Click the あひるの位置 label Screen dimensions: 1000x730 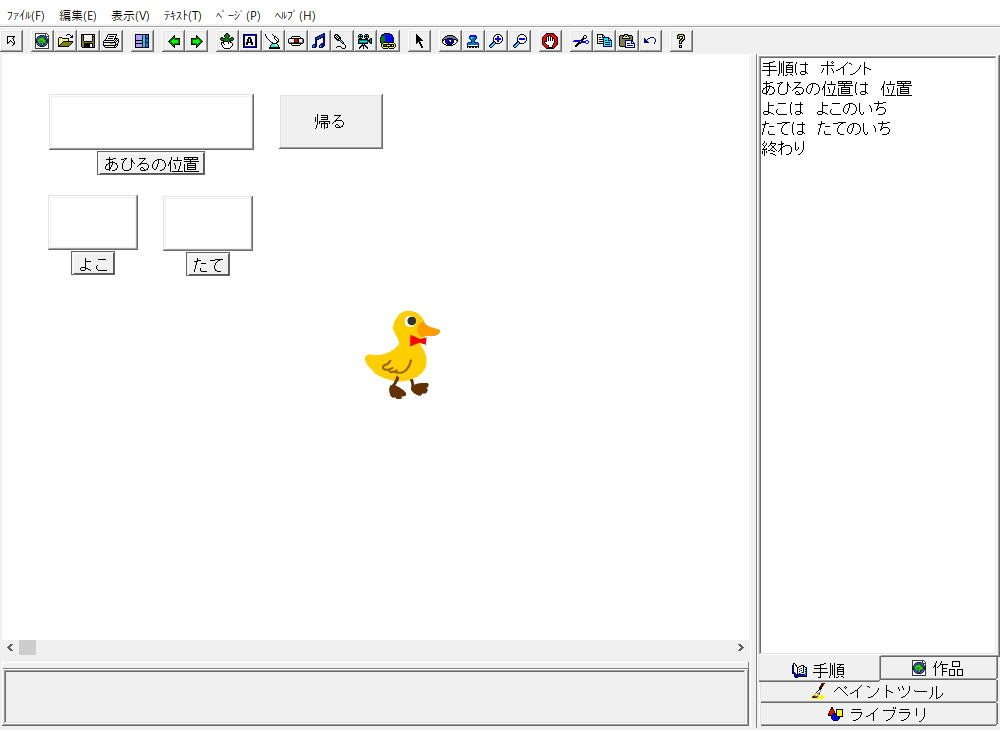coord(151,164)
